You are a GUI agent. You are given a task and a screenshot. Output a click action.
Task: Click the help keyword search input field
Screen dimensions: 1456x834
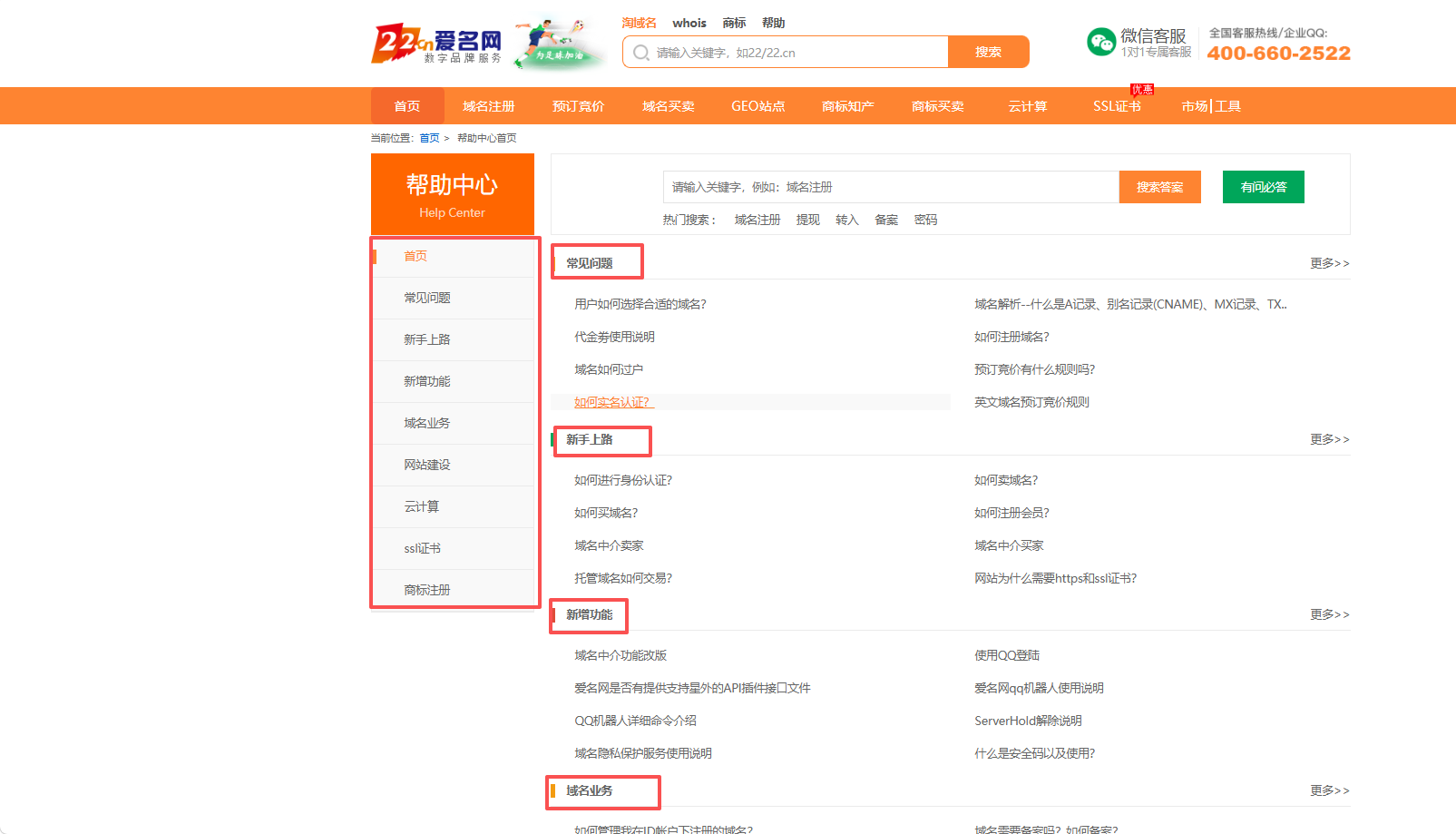click(891, 187)
